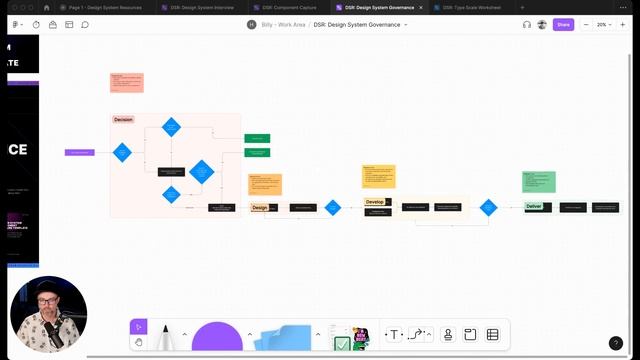
Task: Select the Deliver section label
Action: click(x=534, y=206)
